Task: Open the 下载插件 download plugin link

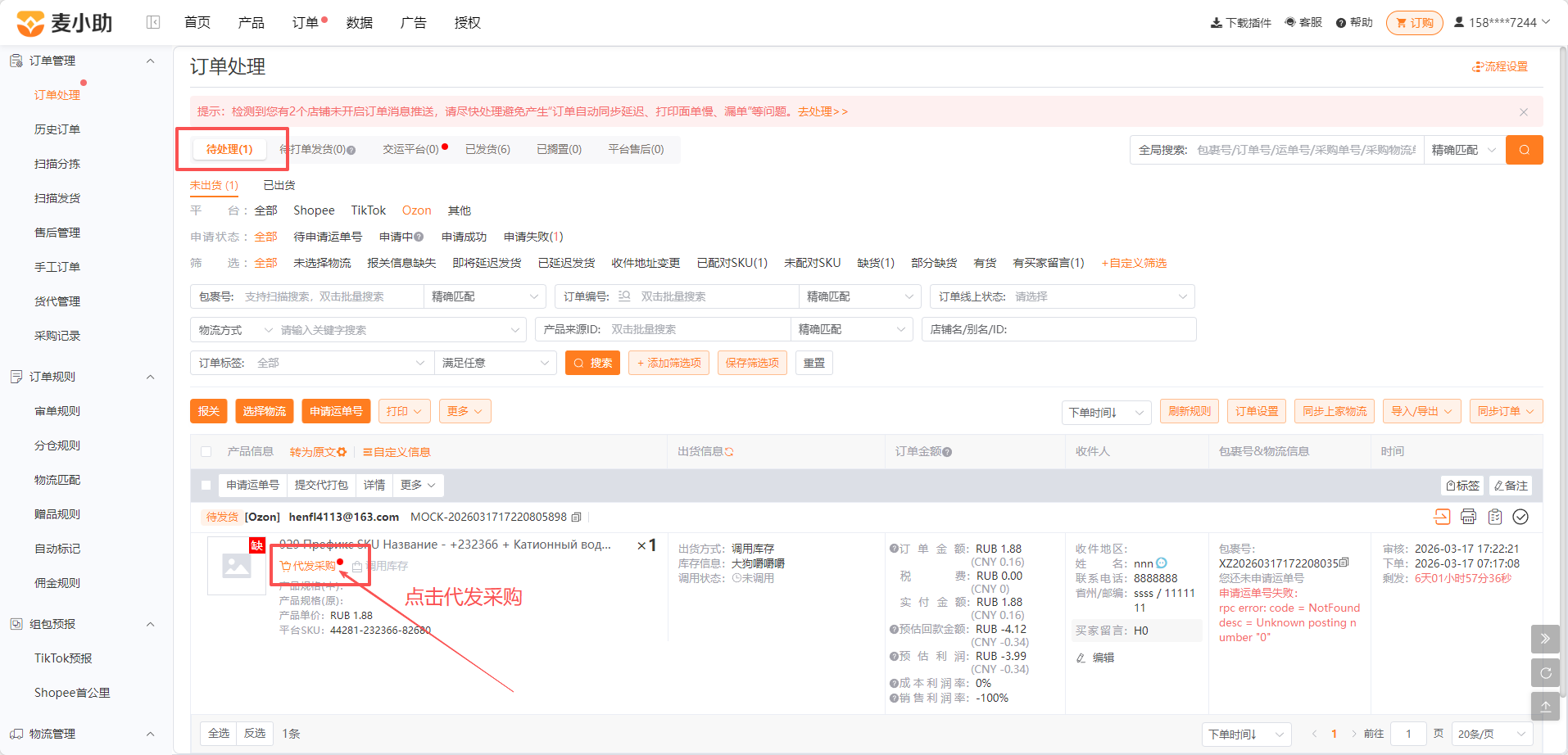Action: pos(1241,23)
